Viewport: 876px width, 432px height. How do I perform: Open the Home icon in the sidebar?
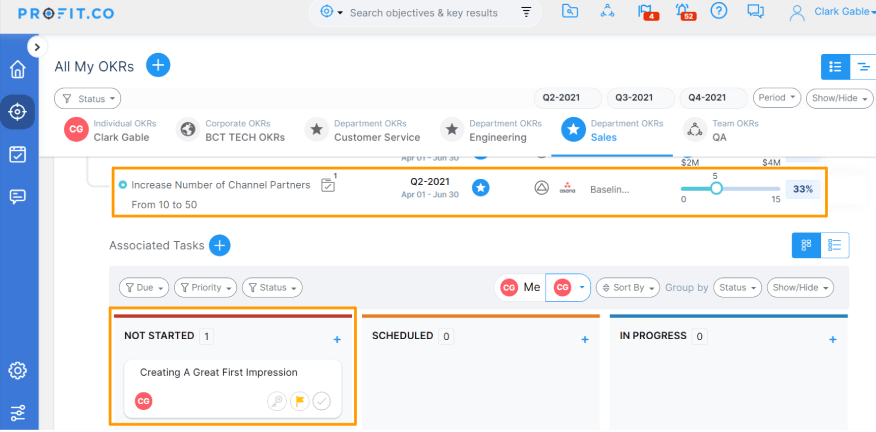pyautogui.click(x=18, y=69)
